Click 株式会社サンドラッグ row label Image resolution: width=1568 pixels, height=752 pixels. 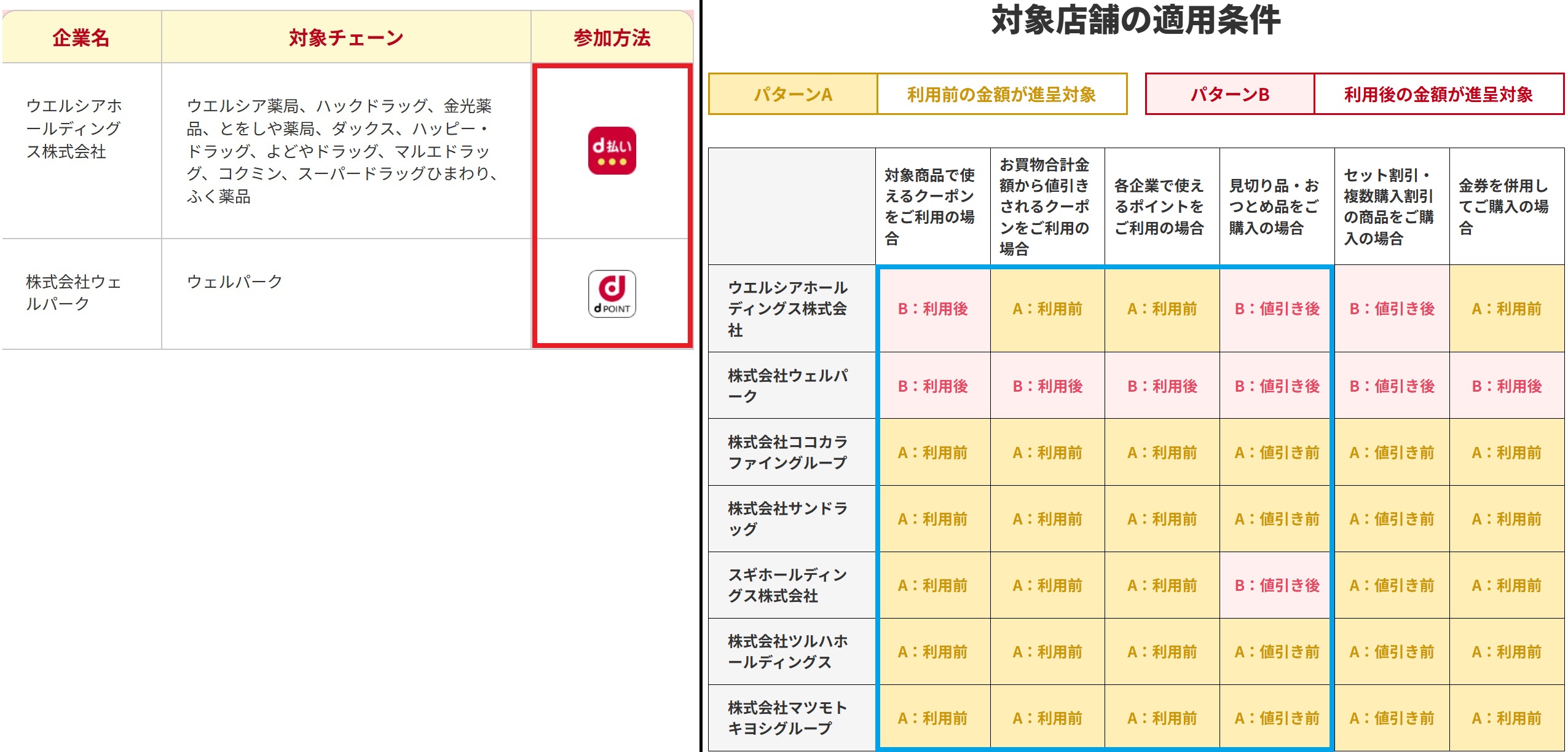pos(787,518)
